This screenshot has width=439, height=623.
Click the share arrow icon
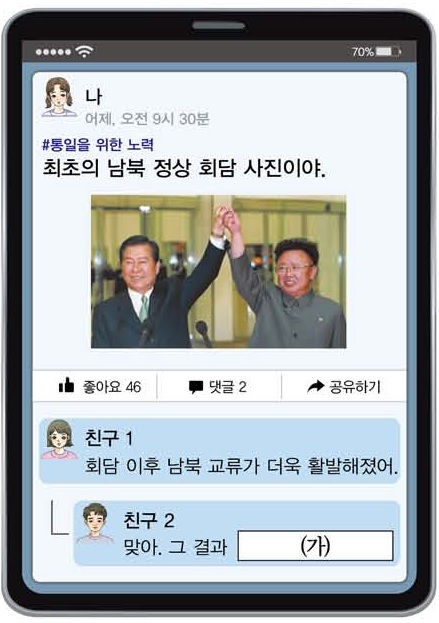pos(316,386)
